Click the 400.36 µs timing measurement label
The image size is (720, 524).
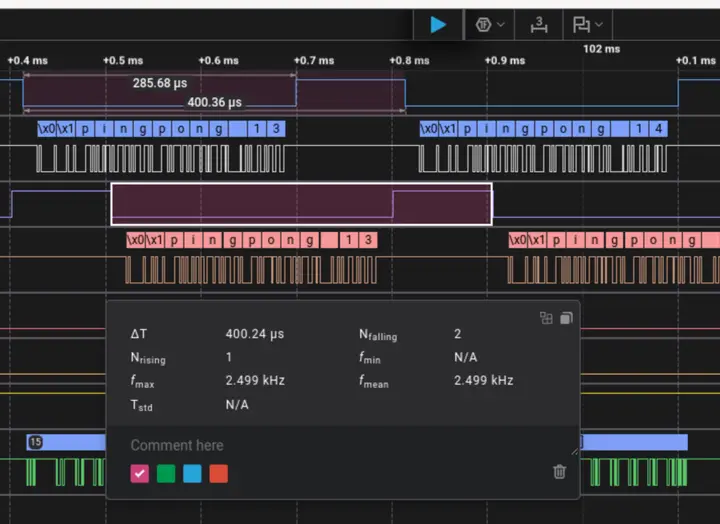coord(214,102)
